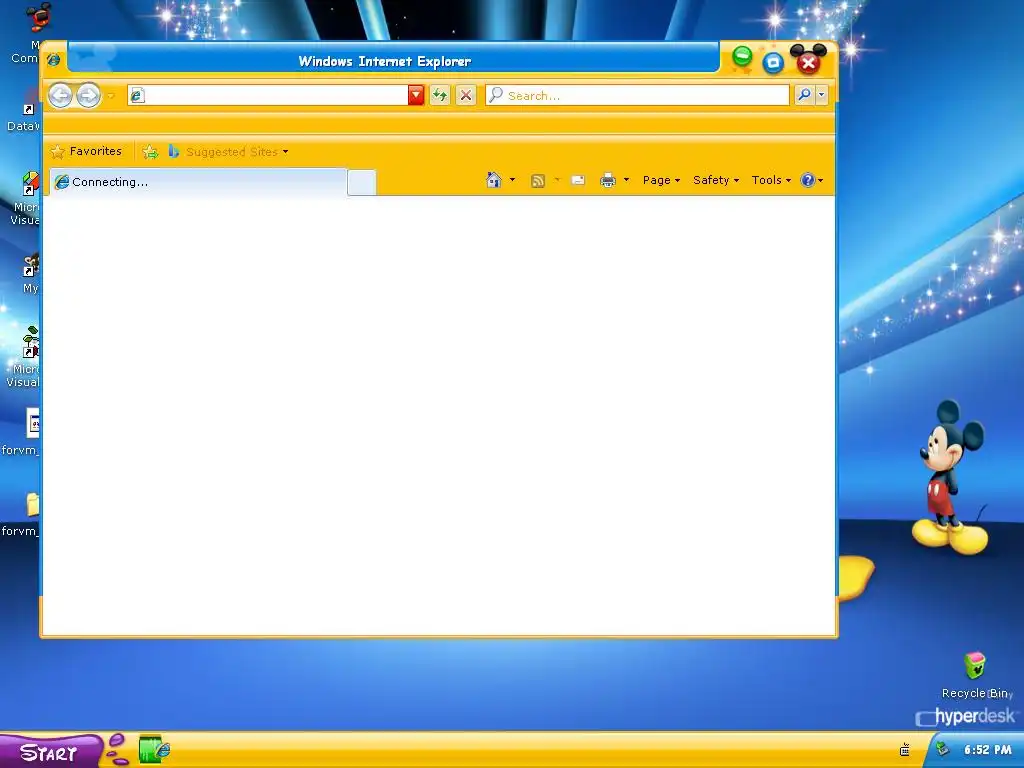Click the magnifier Search button
The height and width of the screenshot is (768, 1024).
[x=804, y=95]
